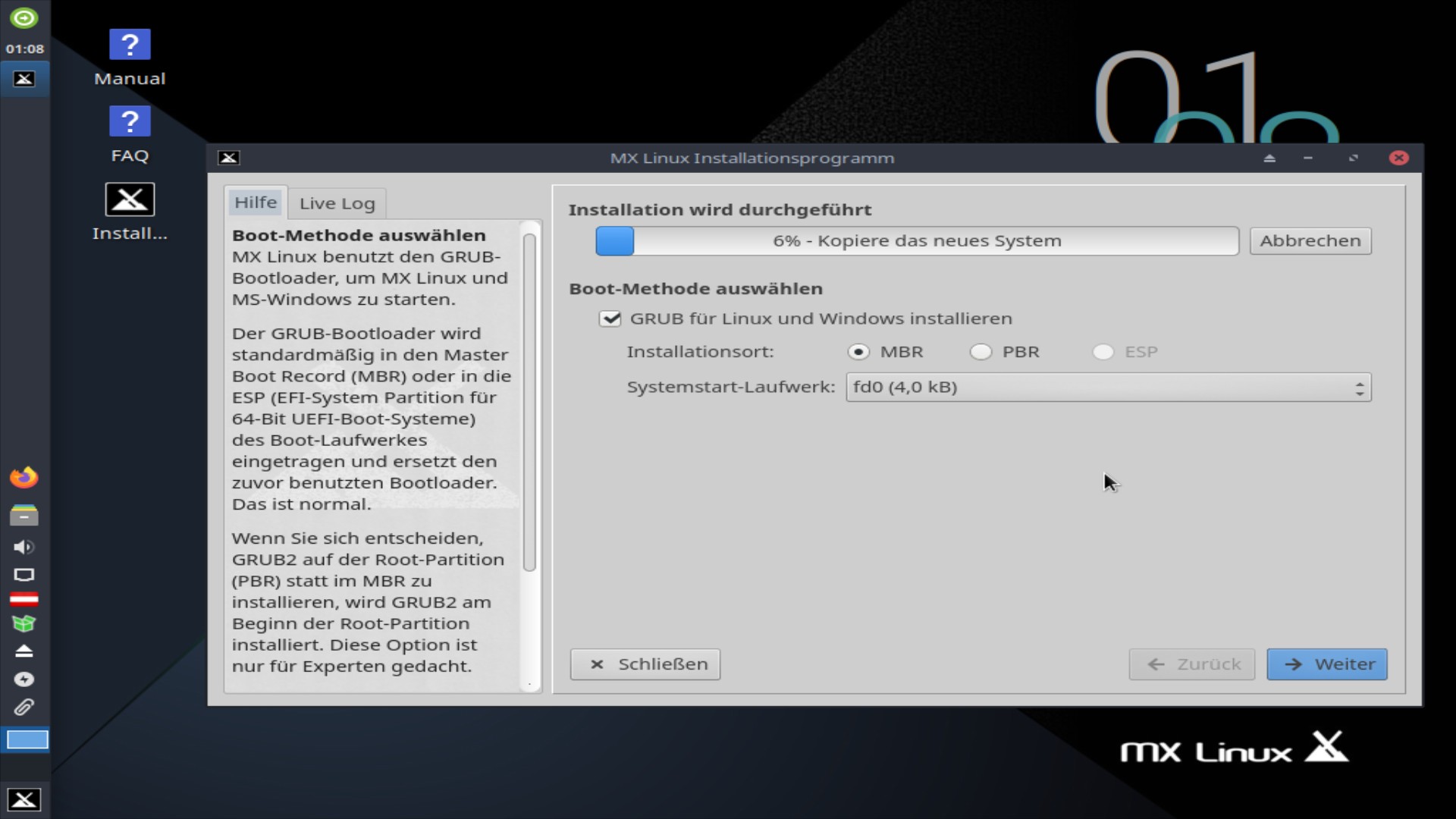Click the paperclip icon in the sidebar
The image size is (1456, 819).
(24, 708)
